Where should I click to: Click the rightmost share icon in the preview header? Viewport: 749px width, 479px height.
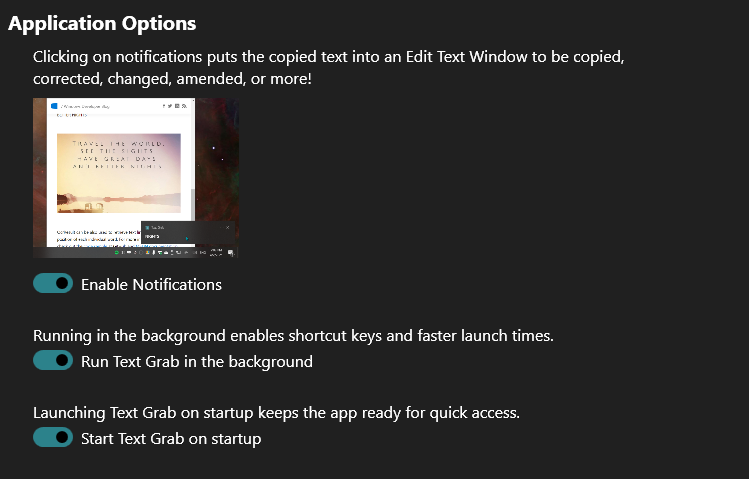(x=185, y=105)
